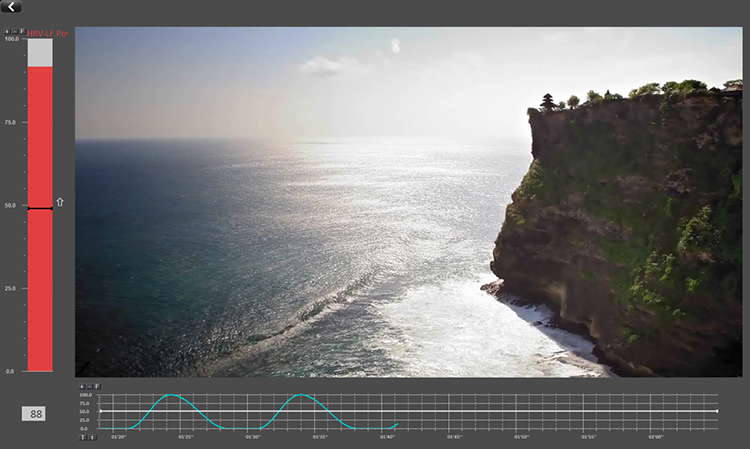Click the left threshold handle on line graph
This screenshot has height=449, width=750.
pos(101,411)
